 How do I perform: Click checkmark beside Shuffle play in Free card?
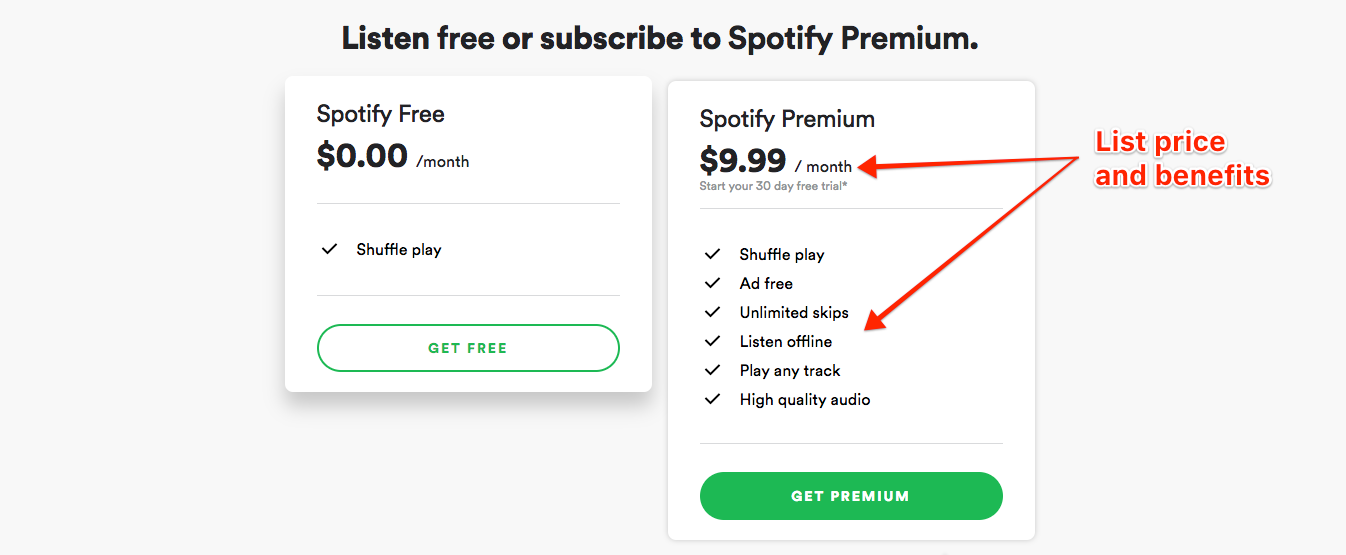pos(329,249)
